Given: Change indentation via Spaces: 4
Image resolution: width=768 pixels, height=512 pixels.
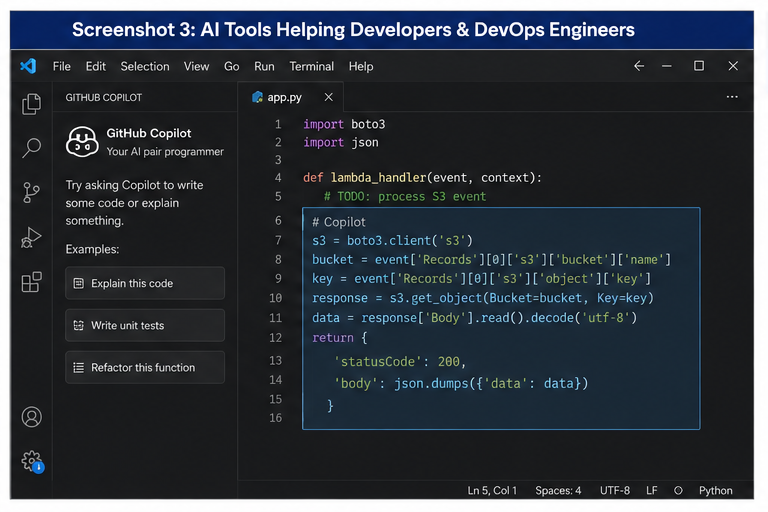Looking at the screenshot, I should (558, 490).
